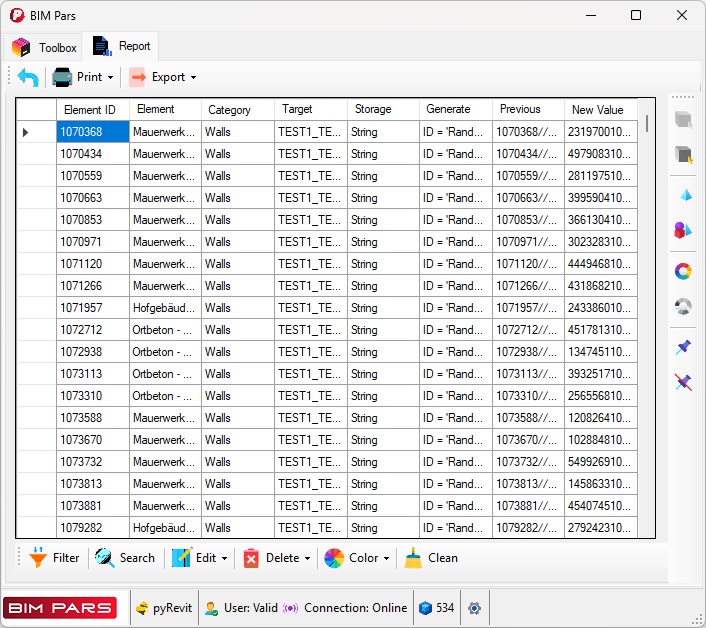The height and width of the screenshot is (628, 706).
Task: Select cell with Element ID 1073588
Action: [93, 418]
